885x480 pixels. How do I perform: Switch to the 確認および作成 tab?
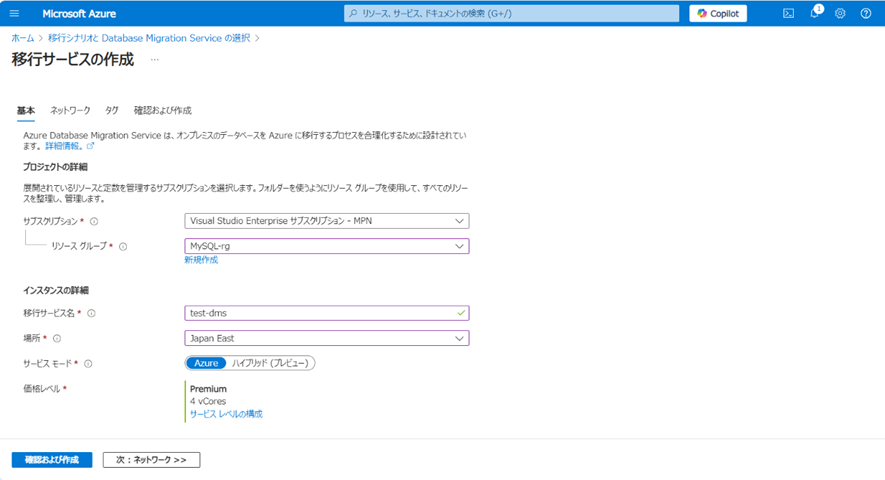tap(162, 110)
